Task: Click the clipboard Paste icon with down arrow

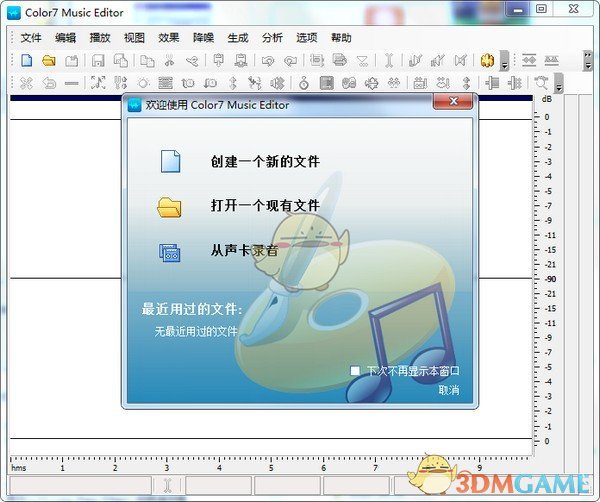Action: (218, 60)
